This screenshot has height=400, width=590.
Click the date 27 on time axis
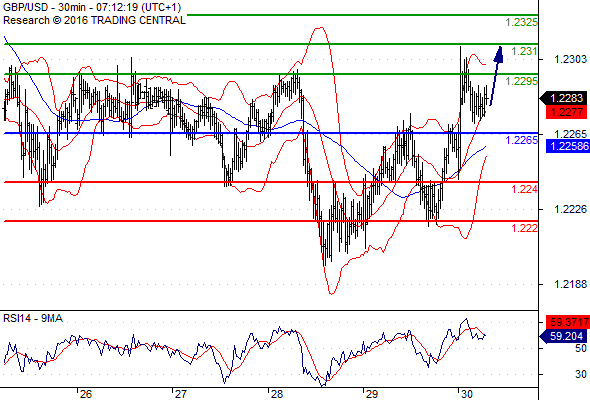(x=181, y=394)
